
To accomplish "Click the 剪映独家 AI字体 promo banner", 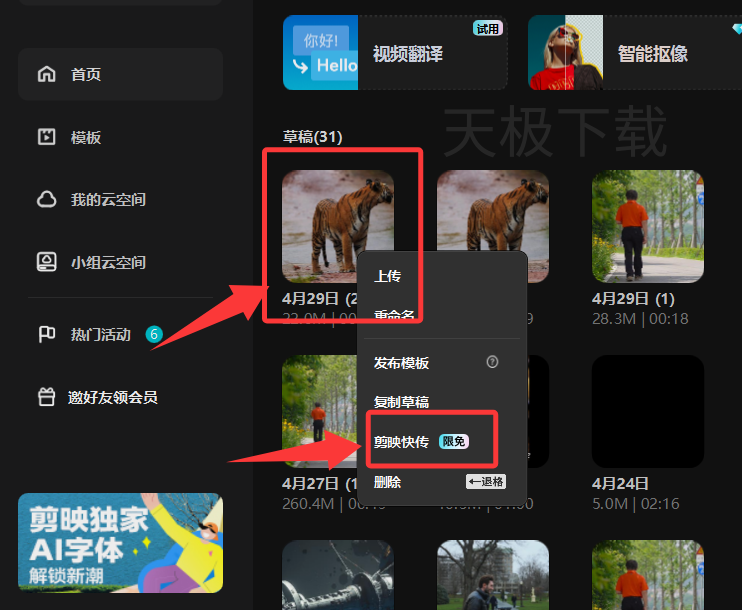I will pos(120,543).
